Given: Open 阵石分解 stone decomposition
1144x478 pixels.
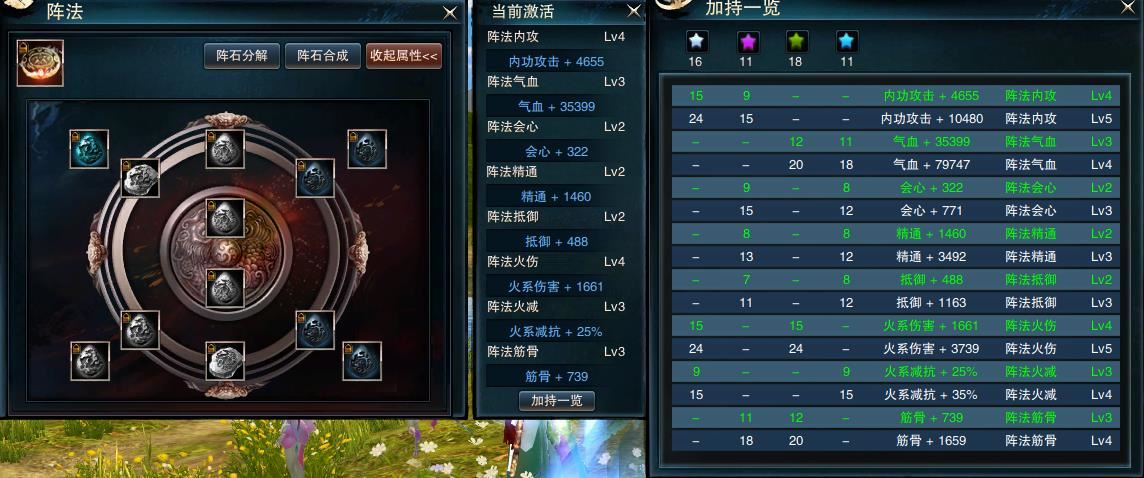Looking at the screenshot, I should (x=242, y=55).
